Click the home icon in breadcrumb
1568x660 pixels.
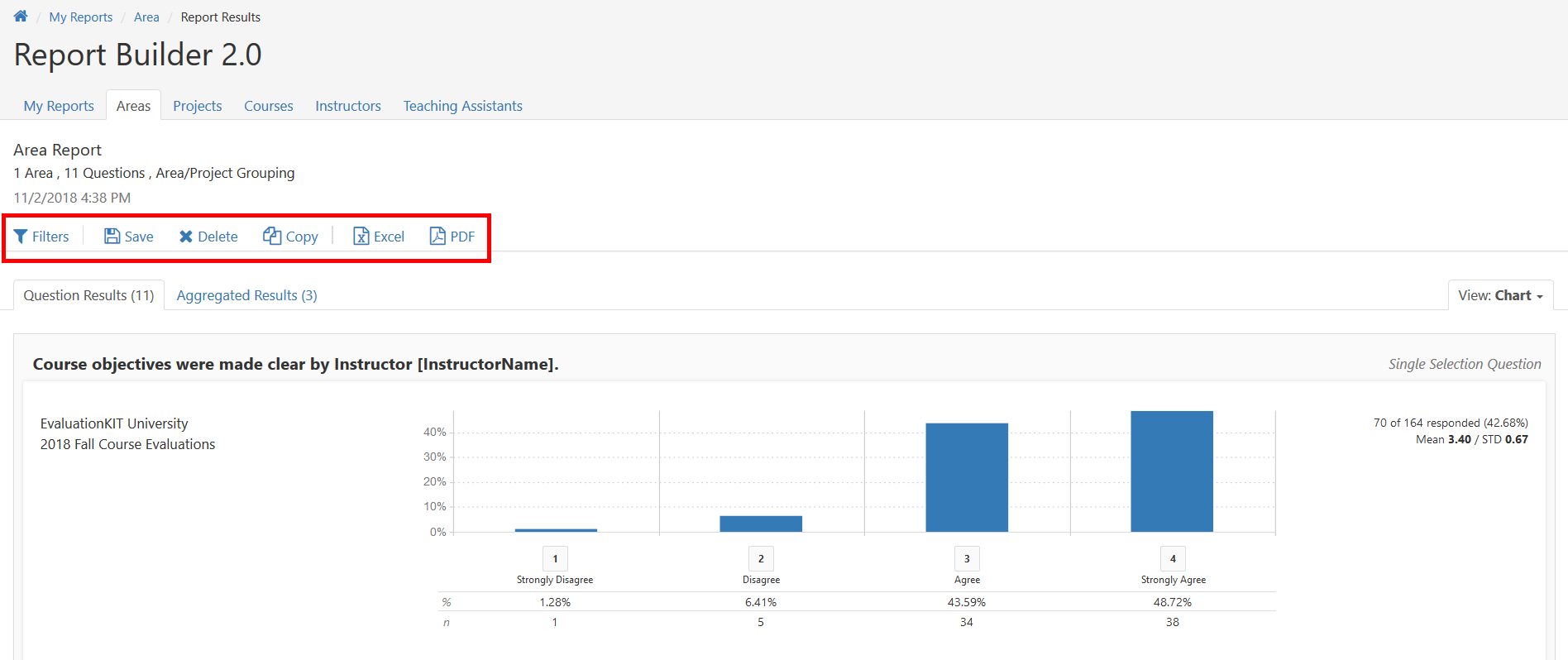click(21, 17)
